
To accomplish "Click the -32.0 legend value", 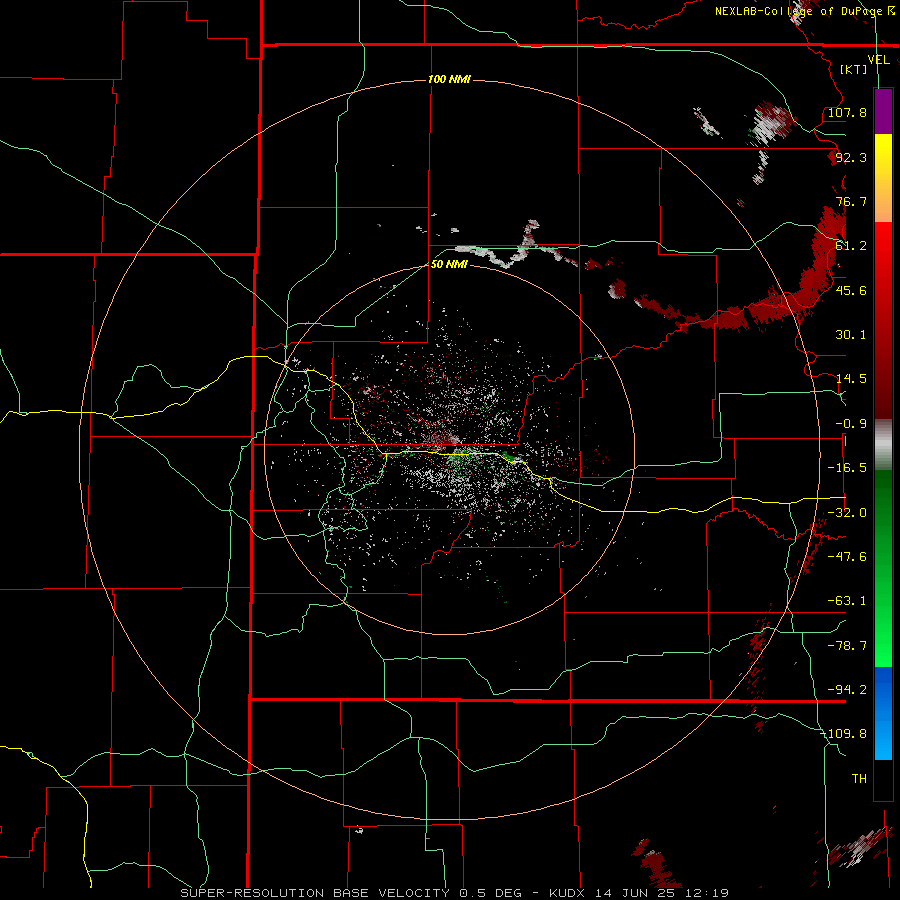I will click(847, 513).
